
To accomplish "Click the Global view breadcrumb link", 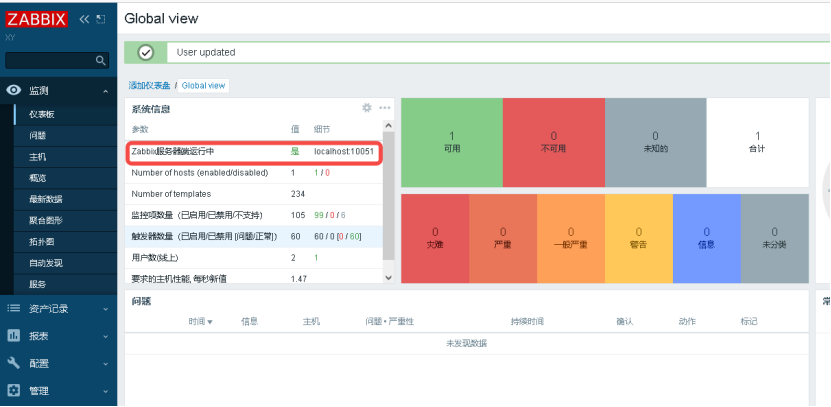I will pyautogui.click(x=204, y=85).
